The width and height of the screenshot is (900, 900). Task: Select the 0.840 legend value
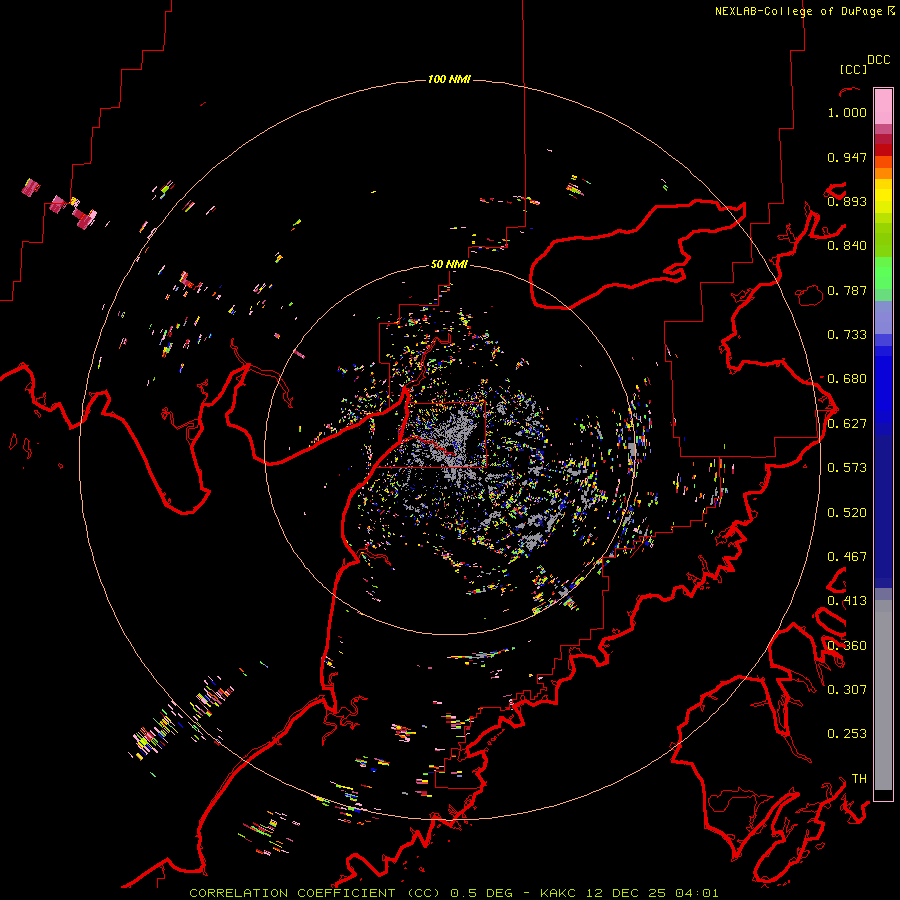[847, 246]
